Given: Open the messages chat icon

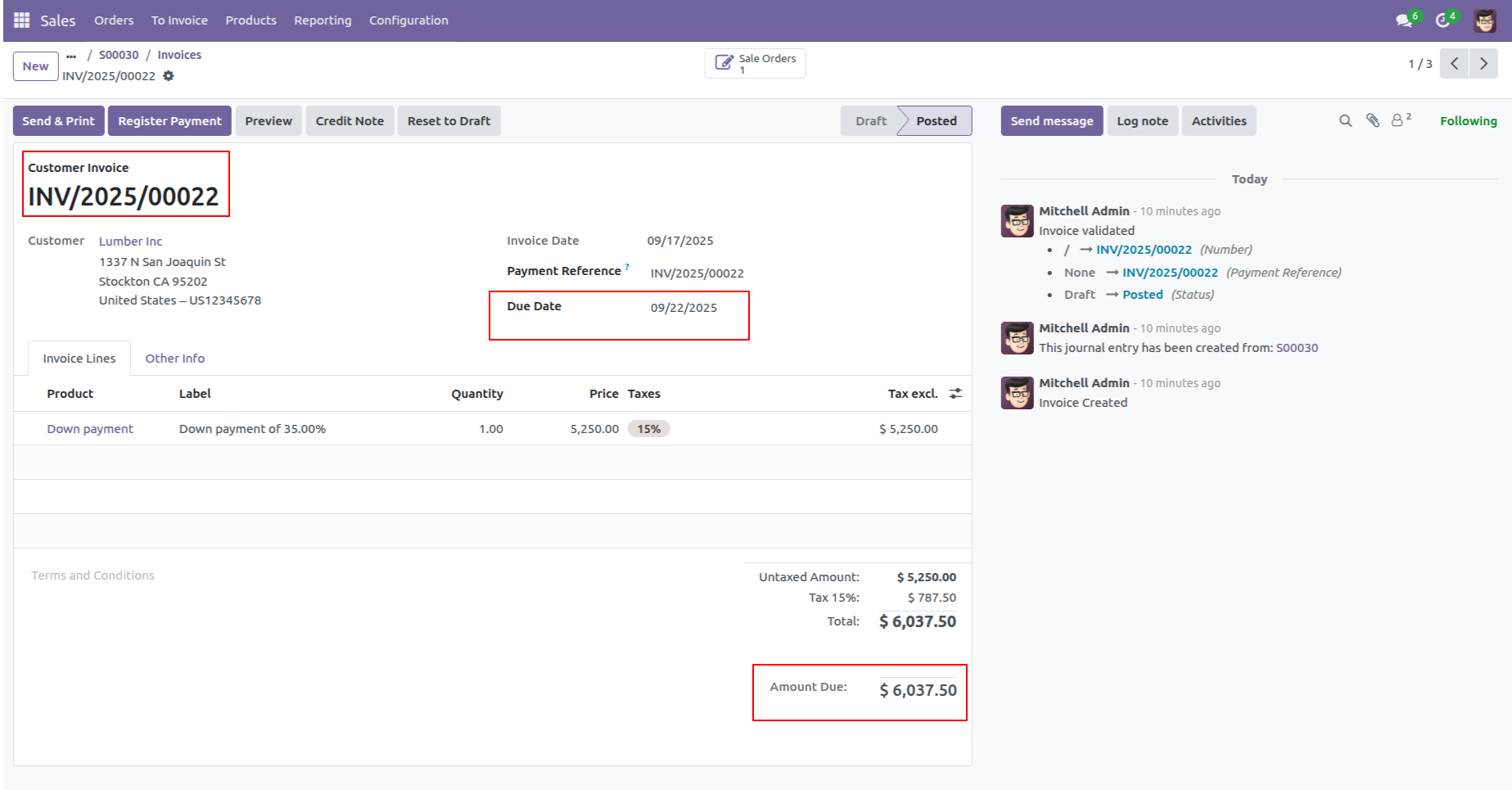Looking at the screenshot, I should [x=1405, y=20].
